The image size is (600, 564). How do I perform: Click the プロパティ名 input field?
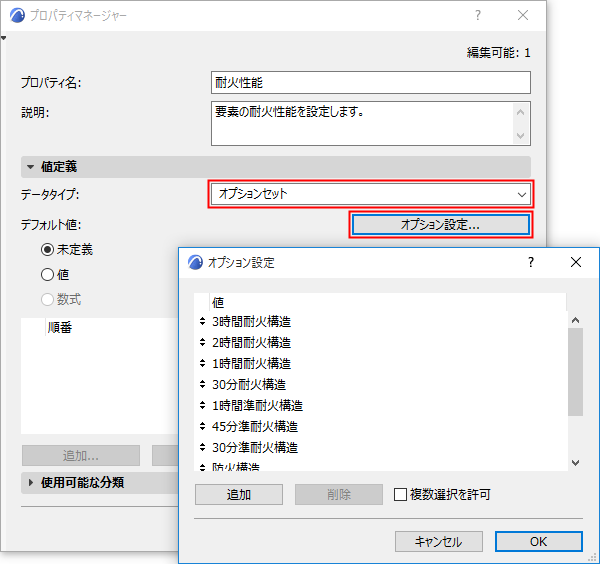(371, 82)
